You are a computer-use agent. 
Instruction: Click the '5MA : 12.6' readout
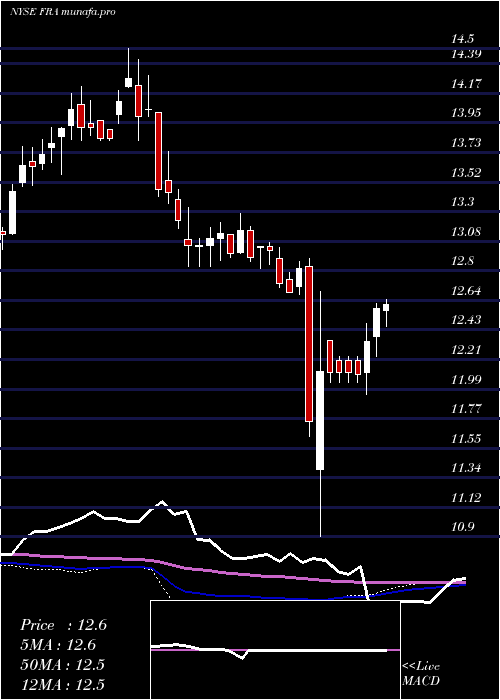click(58, 645)
